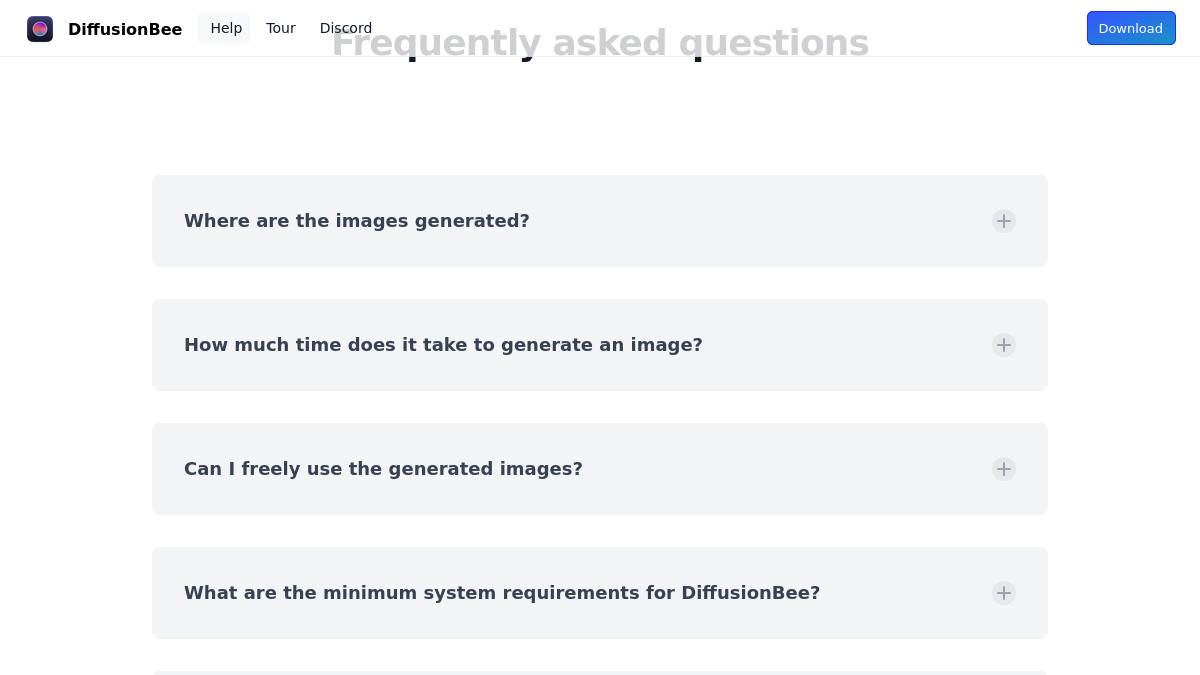Click the system requirements FAQ card panel
The width and height of the screenshot is (1200, 675).
[x=600, y=593]
